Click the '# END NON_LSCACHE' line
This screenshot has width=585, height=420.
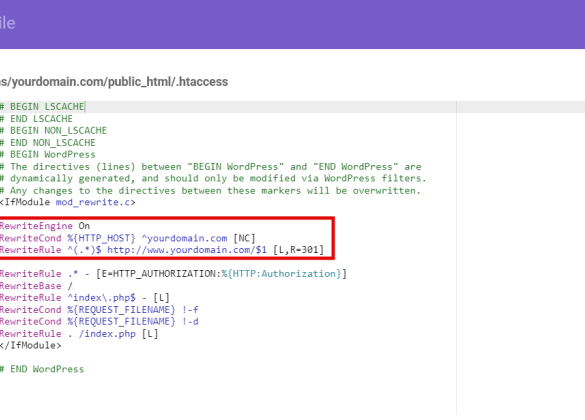(x=48, y=142)
